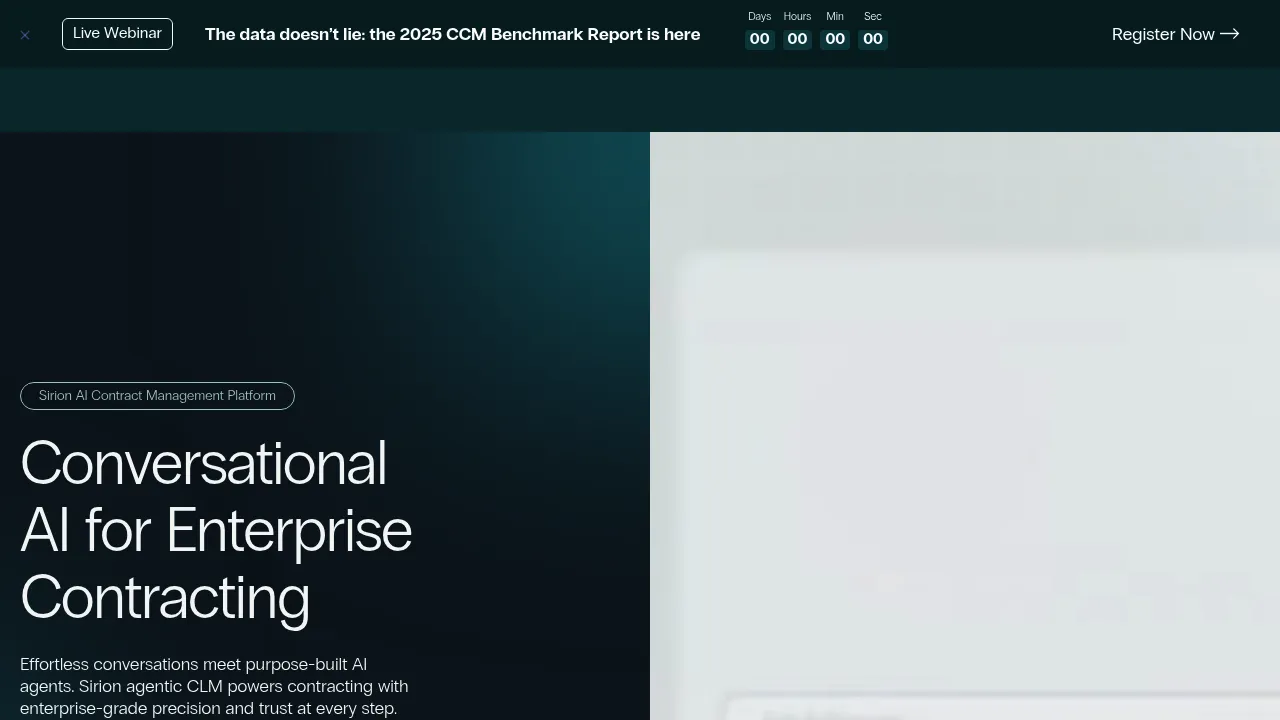Click the arrow icon beside Register Now
The width and height of the screenshot is (1280, 720).
[x=1230, y=34]
